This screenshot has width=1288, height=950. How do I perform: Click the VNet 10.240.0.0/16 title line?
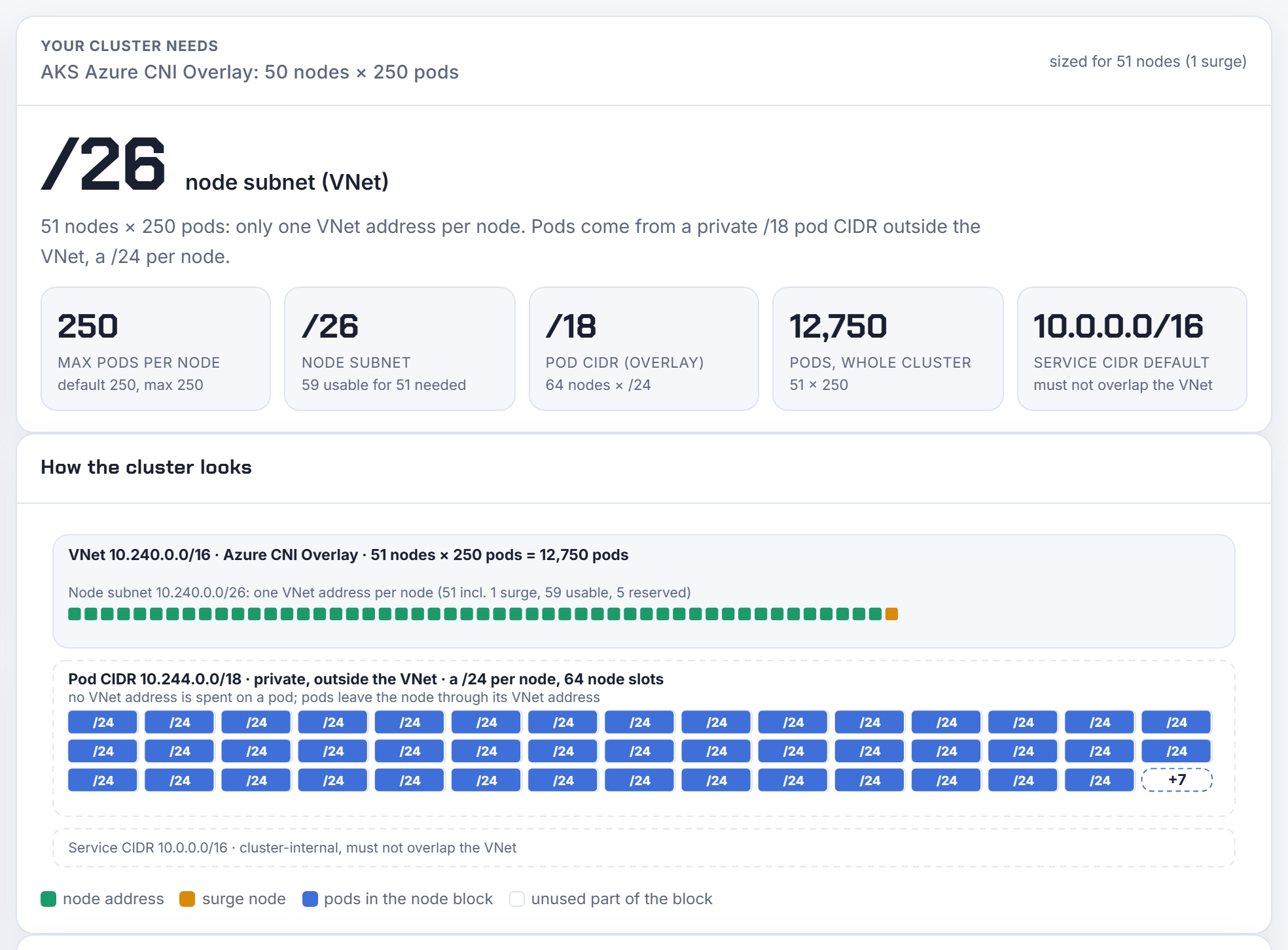(x=348, y=555)
